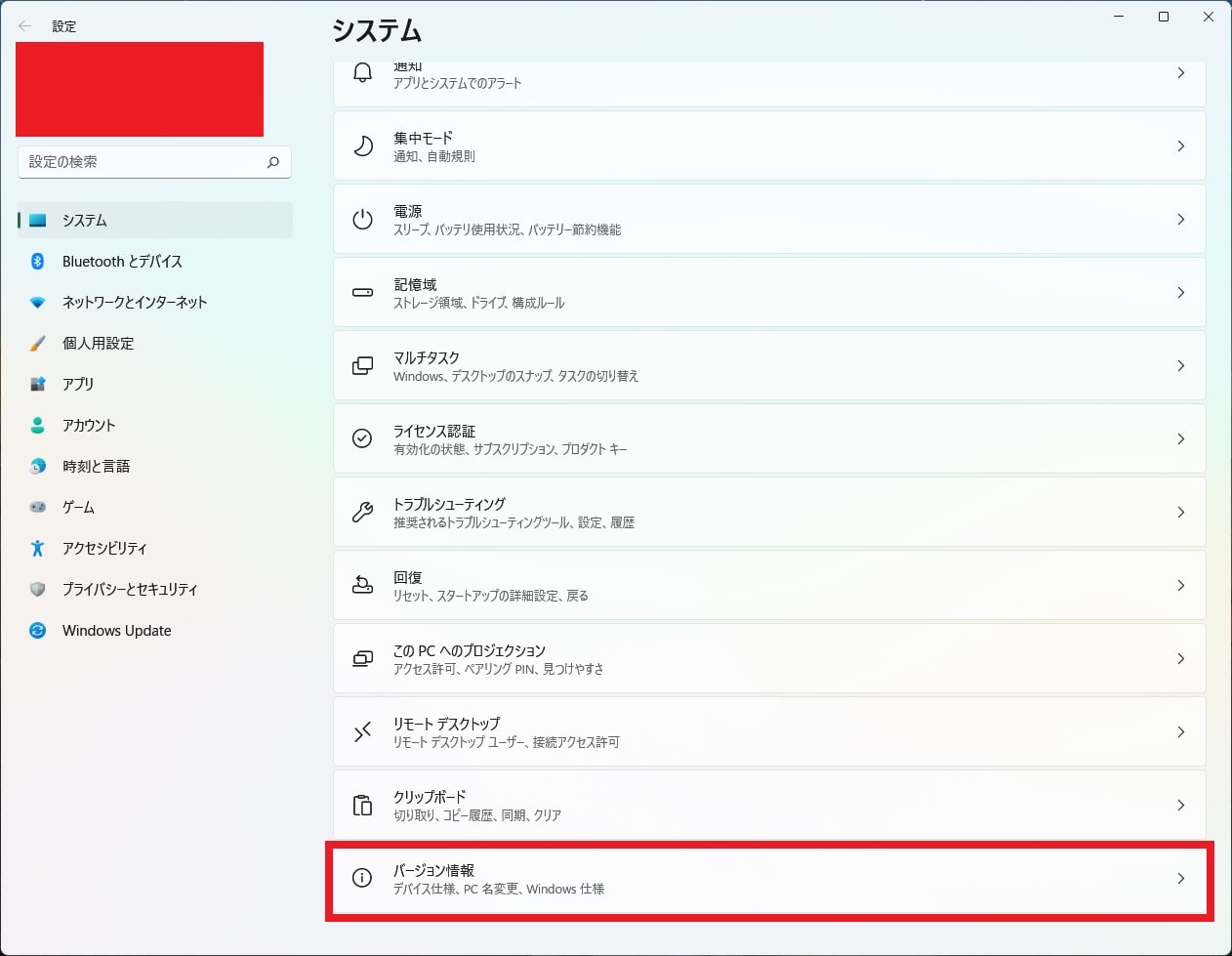Open the トラブルシューティング row chevron
This screenshot has height=956, width=1232.
click(x=1180, y=512)
